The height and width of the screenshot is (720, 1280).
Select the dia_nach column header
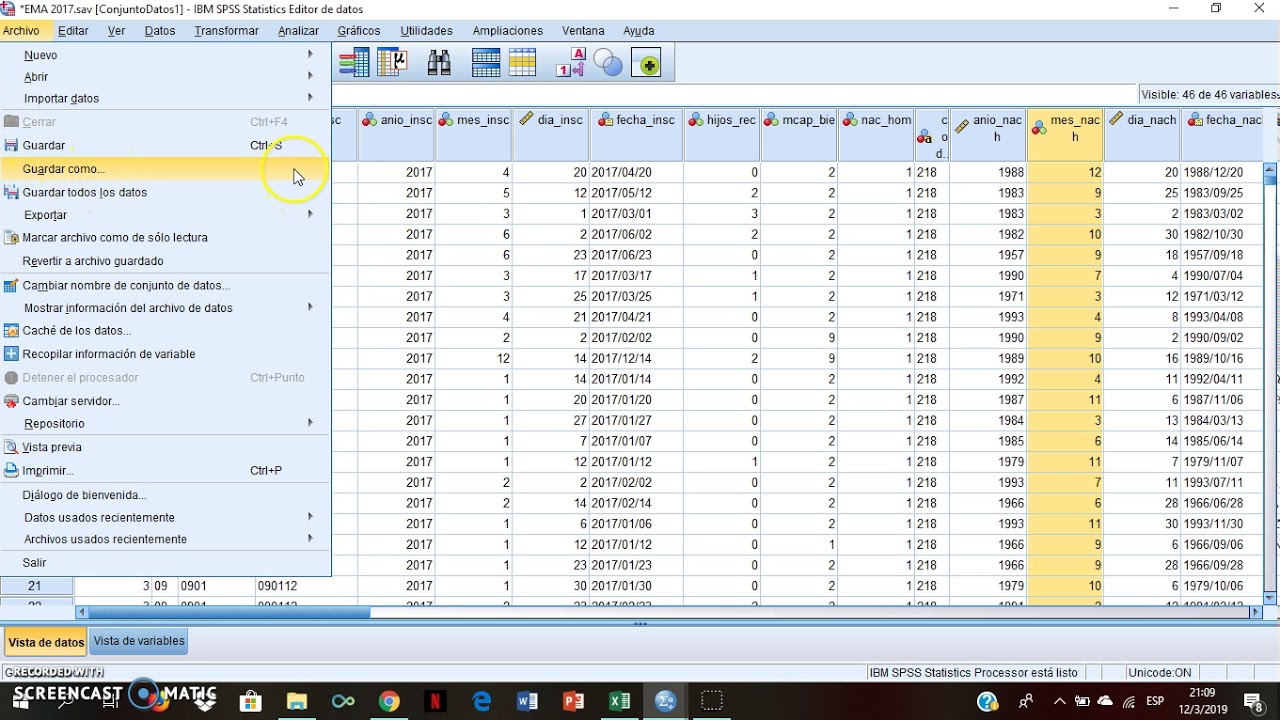pos(1142,135)
